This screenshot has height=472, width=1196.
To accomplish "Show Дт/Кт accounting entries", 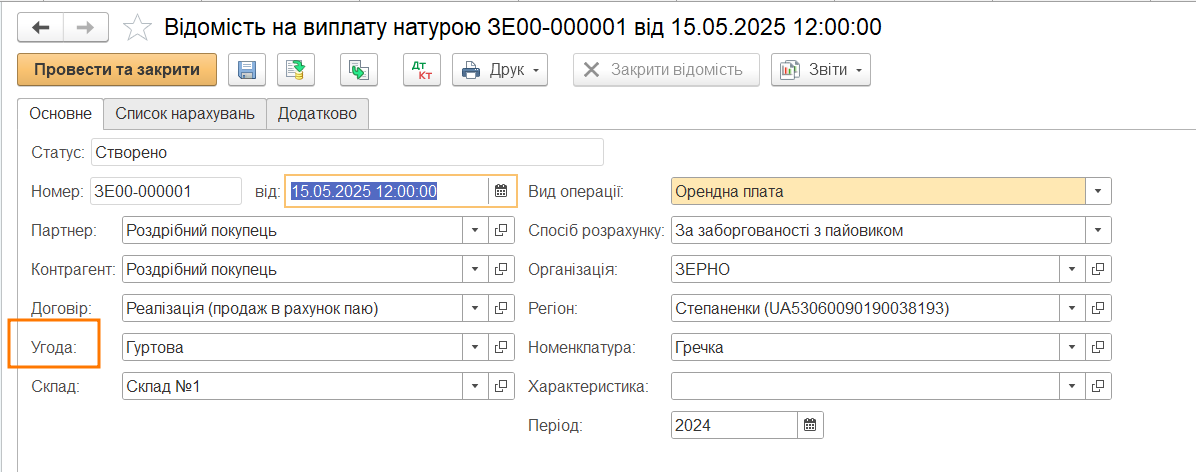I will (421, 70).
